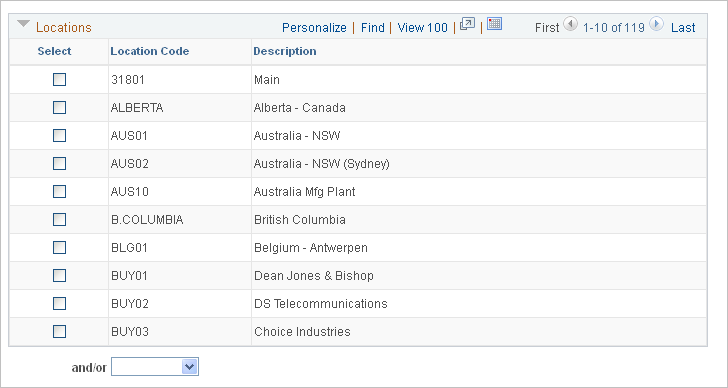
Task: Tick the BUY03 checkbox
Action: click(59, 332)
